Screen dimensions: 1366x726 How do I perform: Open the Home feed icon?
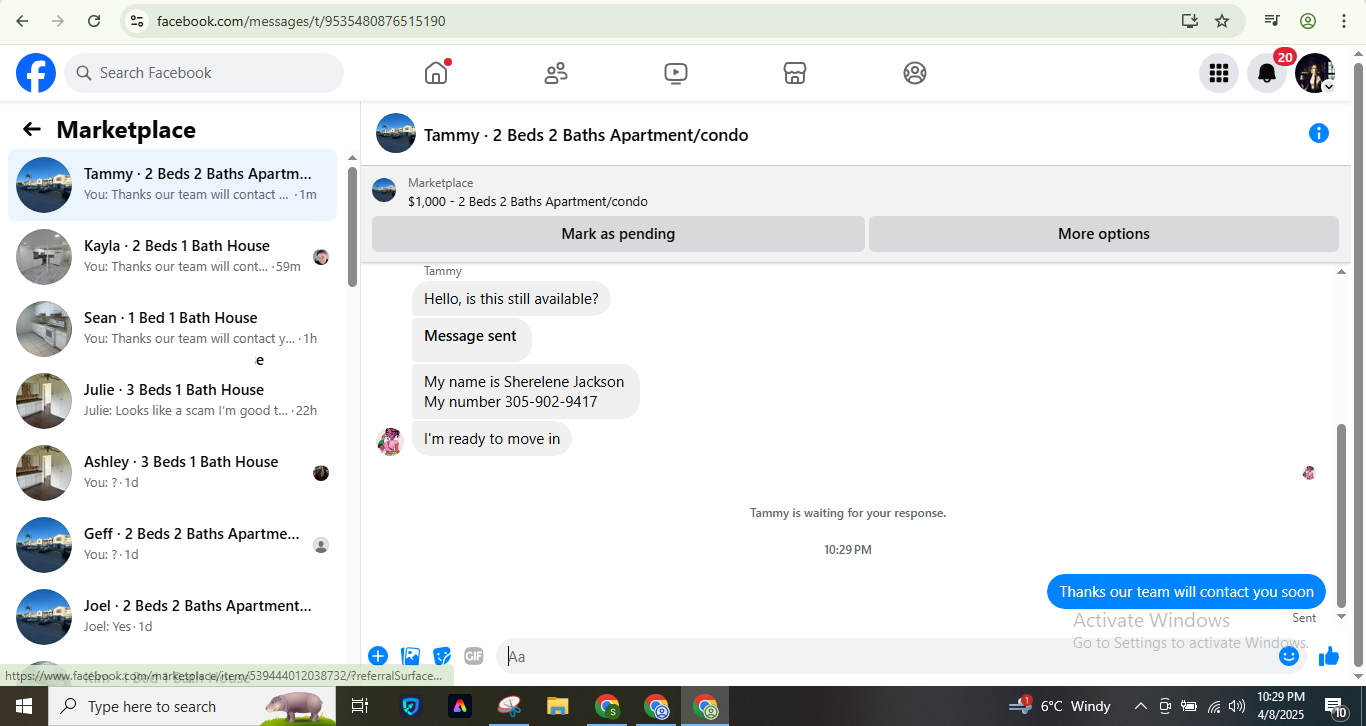[x=436, y=73]
